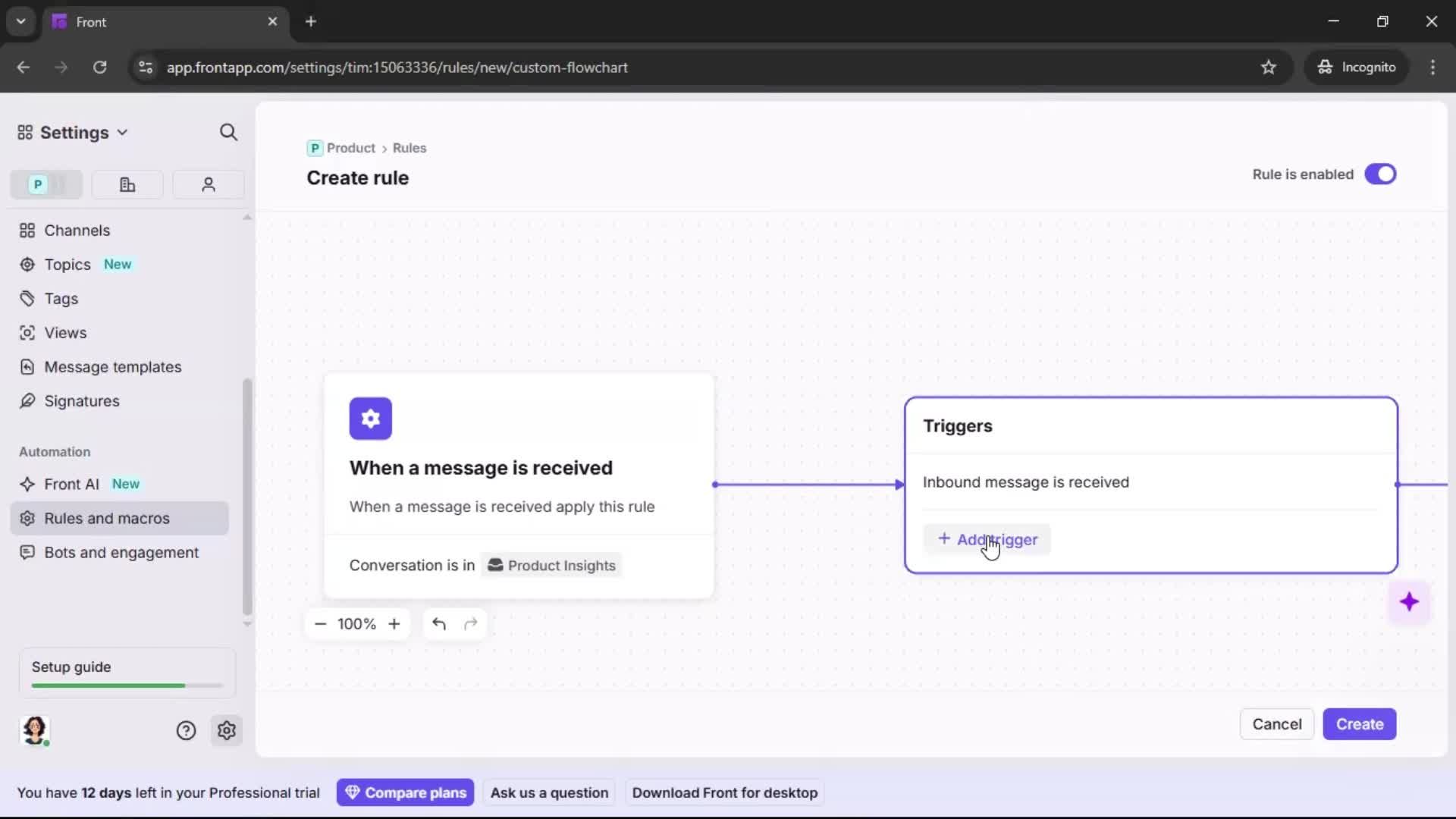The height and width of the screenshot is (819, 1456).
Task: Select Bots and engagement
Action: click(121, 553)
